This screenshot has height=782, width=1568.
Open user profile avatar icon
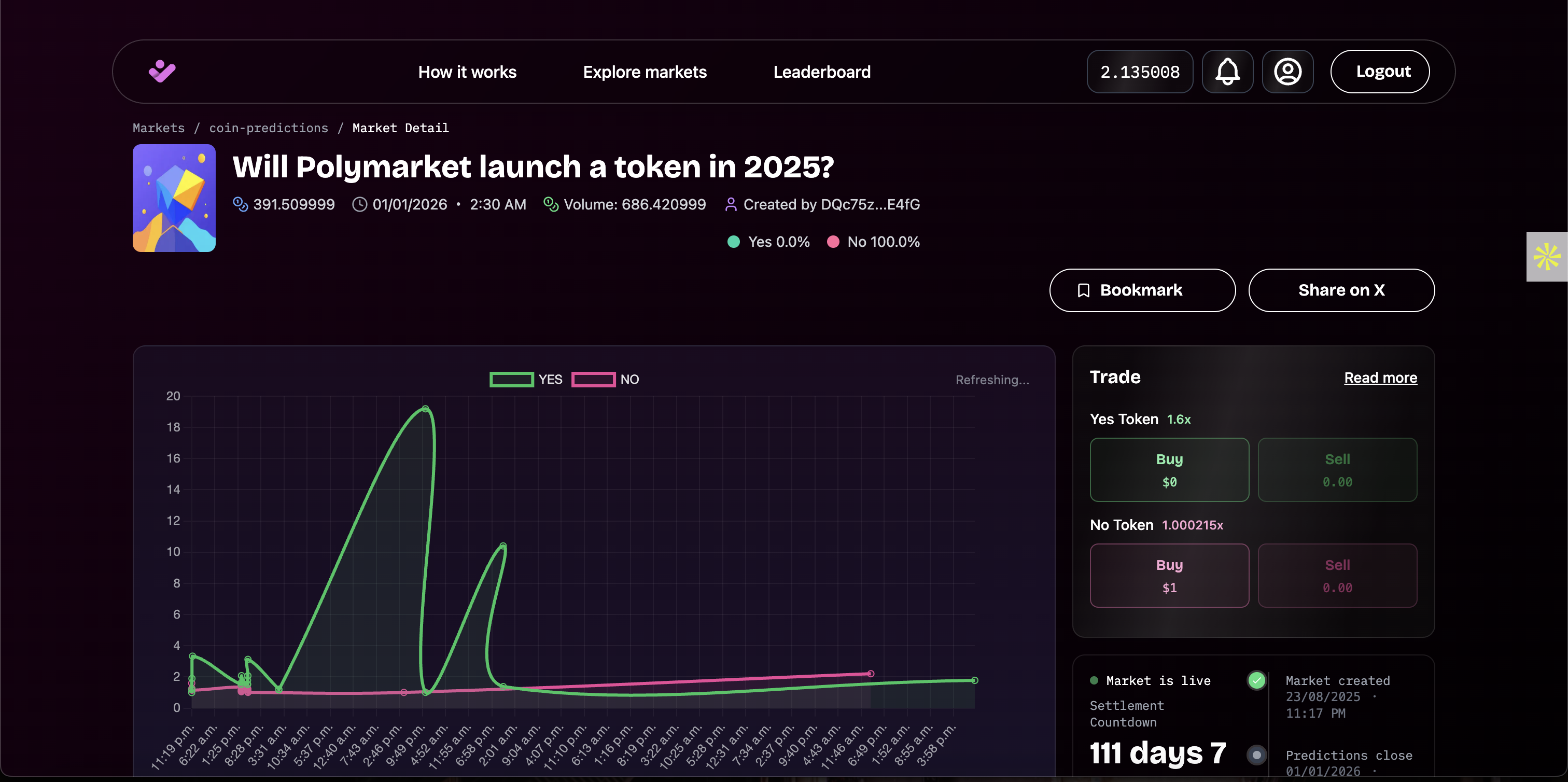pos(1287,72)
